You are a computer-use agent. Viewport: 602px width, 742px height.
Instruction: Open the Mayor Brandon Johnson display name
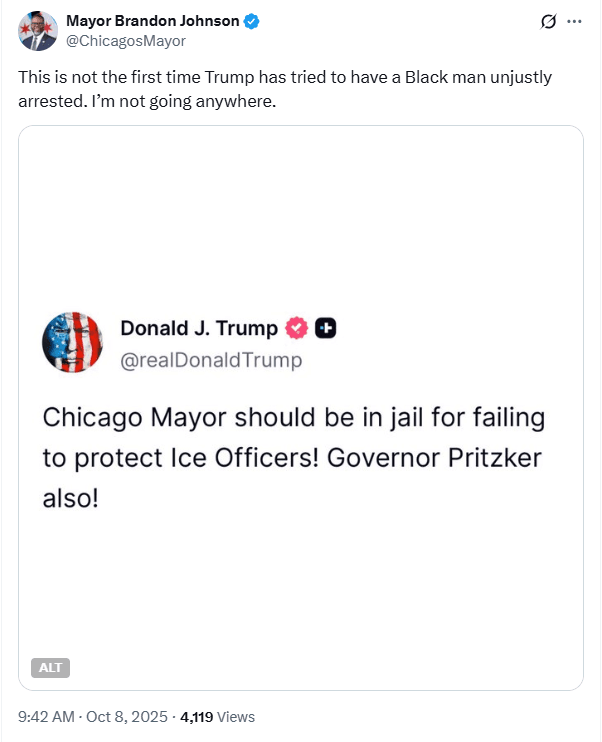click(x=152, y=21)
